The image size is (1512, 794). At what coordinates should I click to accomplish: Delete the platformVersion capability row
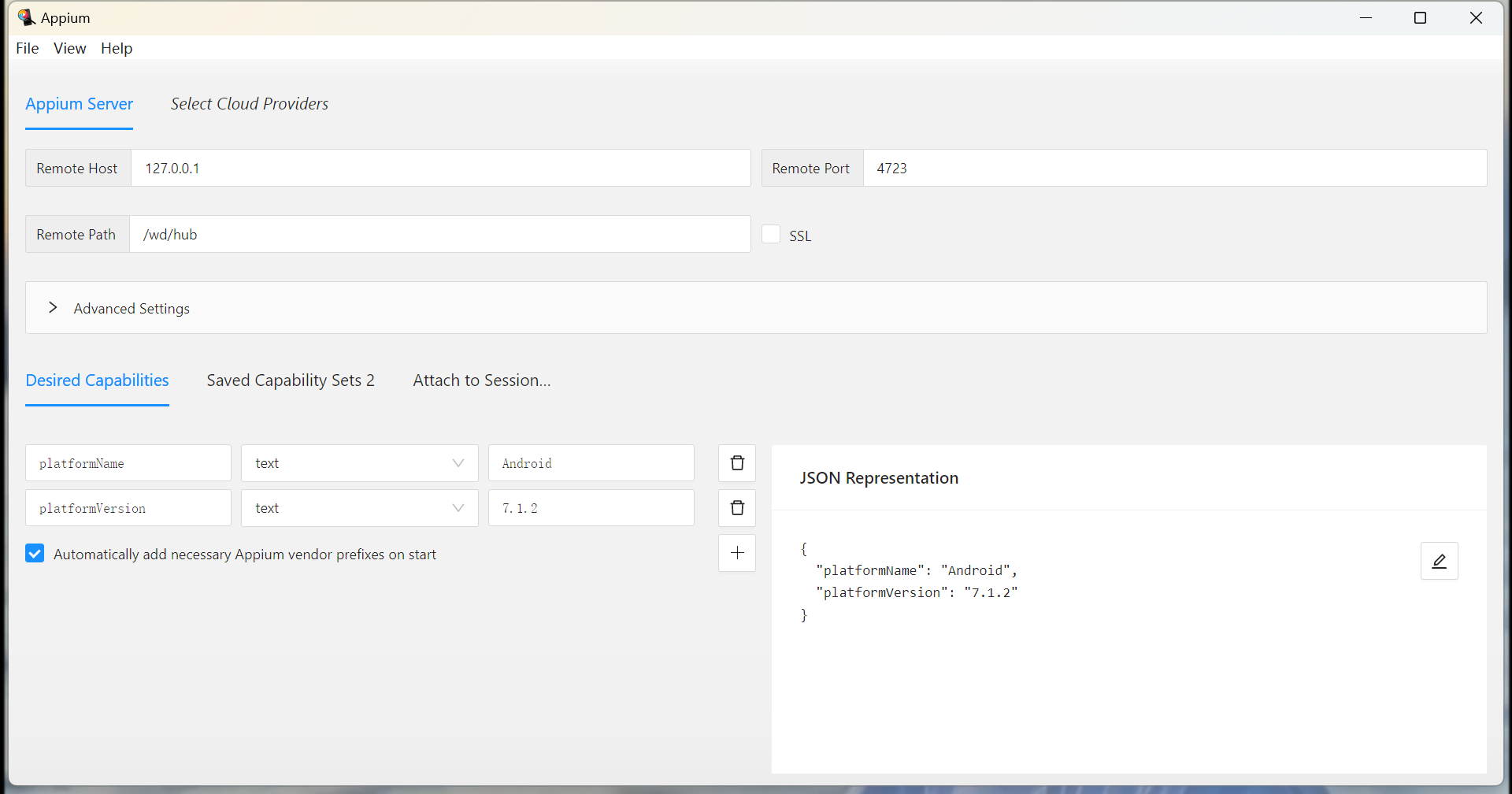point(737,508)
